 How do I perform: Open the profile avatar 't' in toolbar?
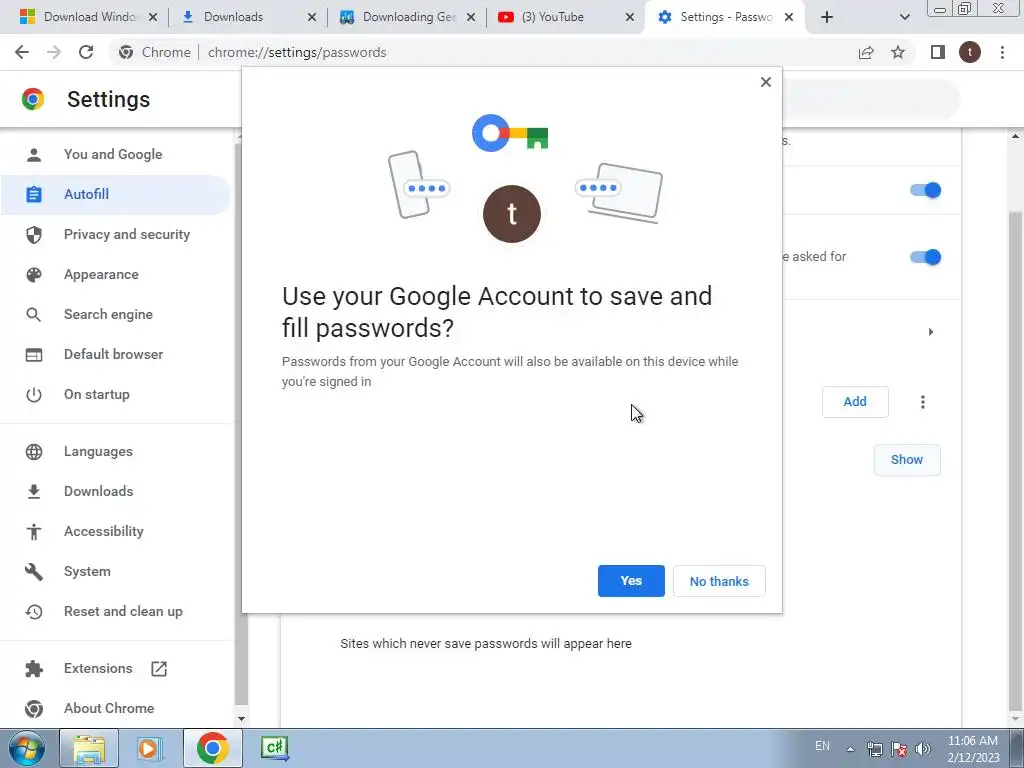[x=970, y=52]
